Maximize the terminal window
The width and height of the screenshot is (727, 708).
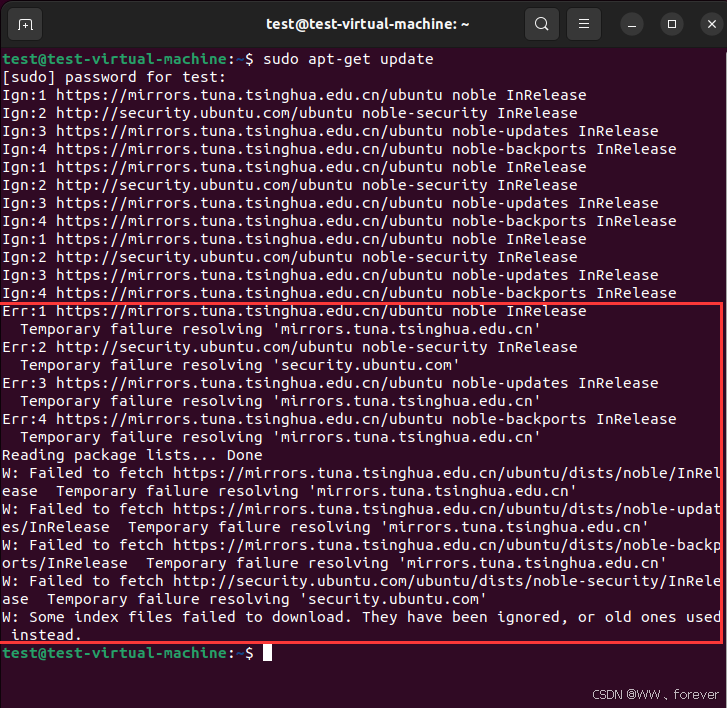click(671, 24)
